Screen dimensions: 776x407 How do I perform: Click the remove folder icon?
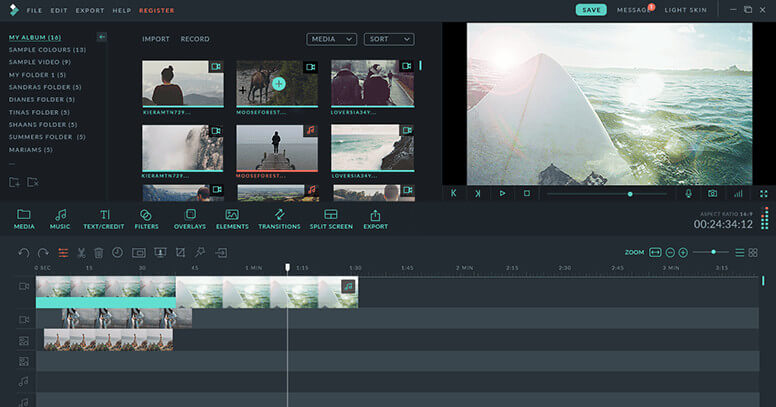pos(33,182)
